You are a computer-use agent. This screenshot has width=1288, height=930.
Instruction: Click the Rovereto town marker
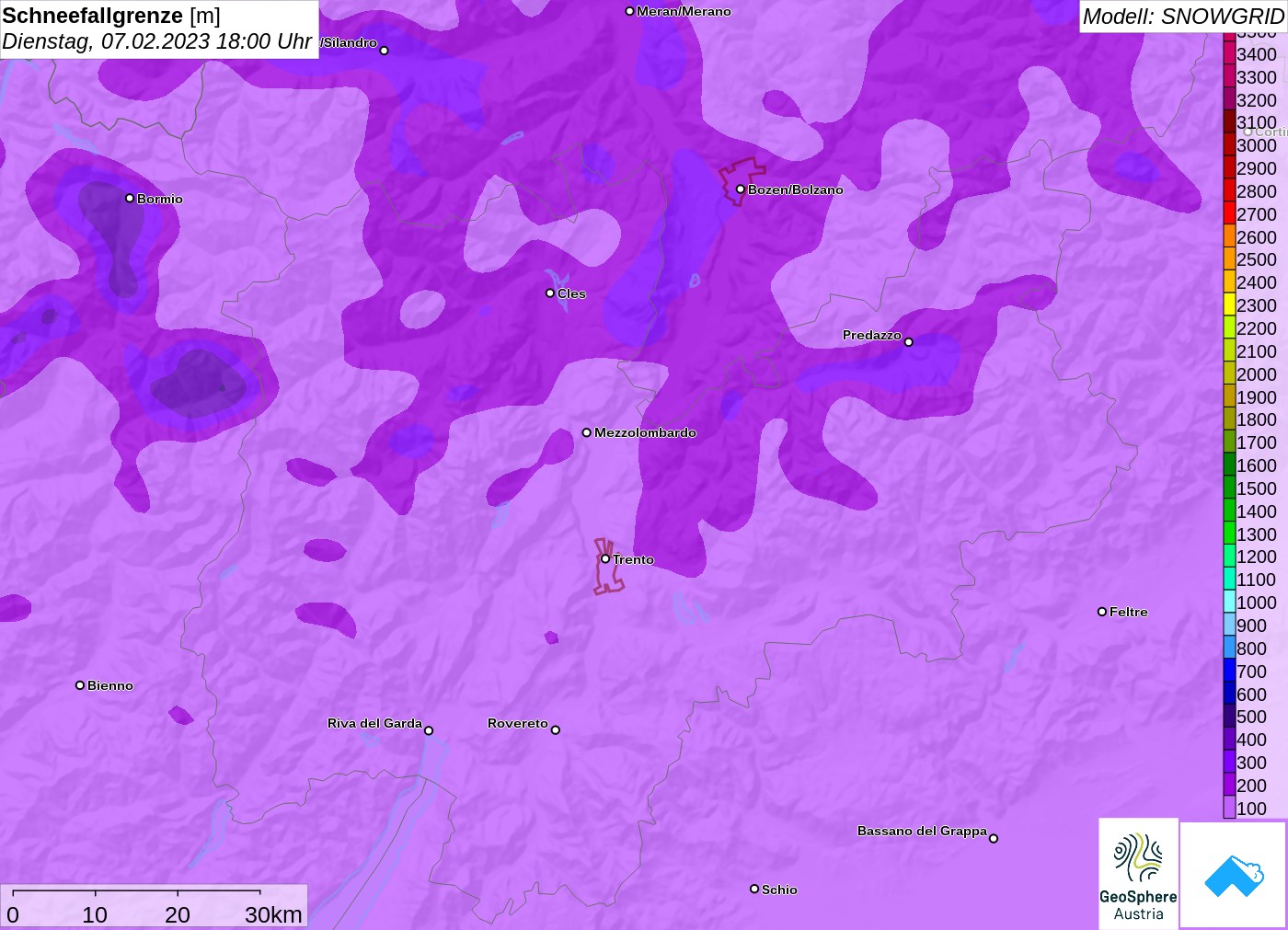point(556,730)
